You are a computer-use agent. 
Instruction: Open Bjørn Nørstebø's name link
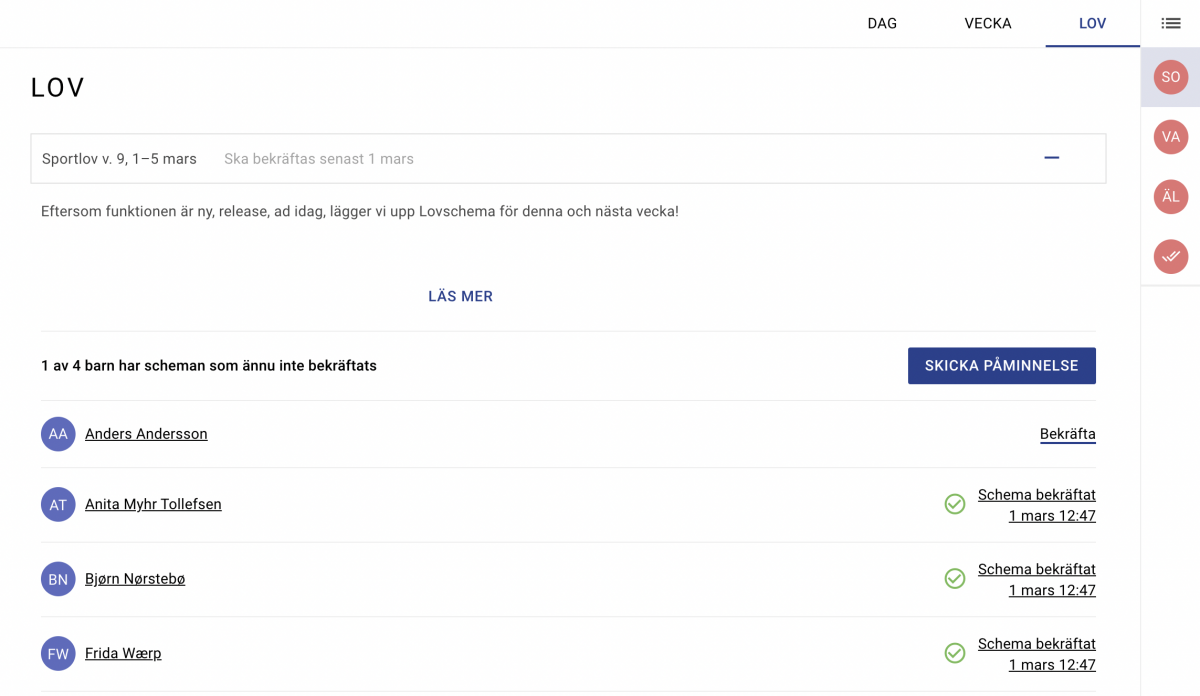(135, 579)
